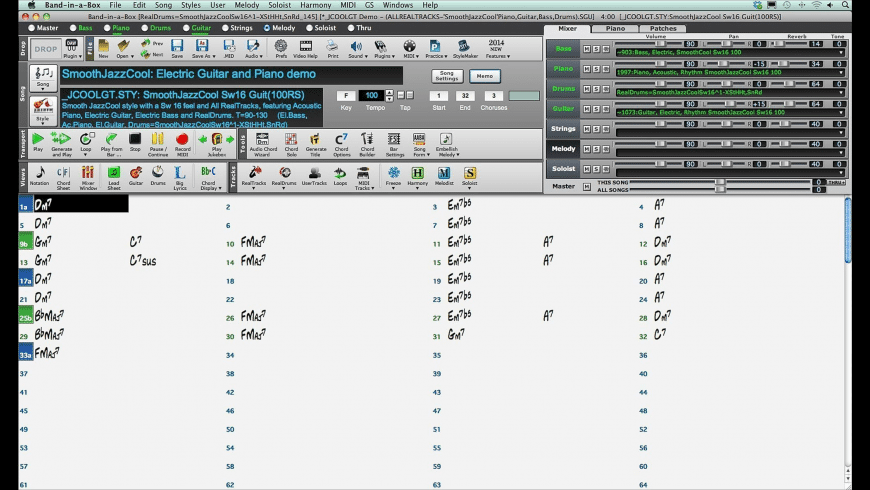Open the Chord Builder tool
870x490 pixels.
pyautogui.click(x=367, y=144)
